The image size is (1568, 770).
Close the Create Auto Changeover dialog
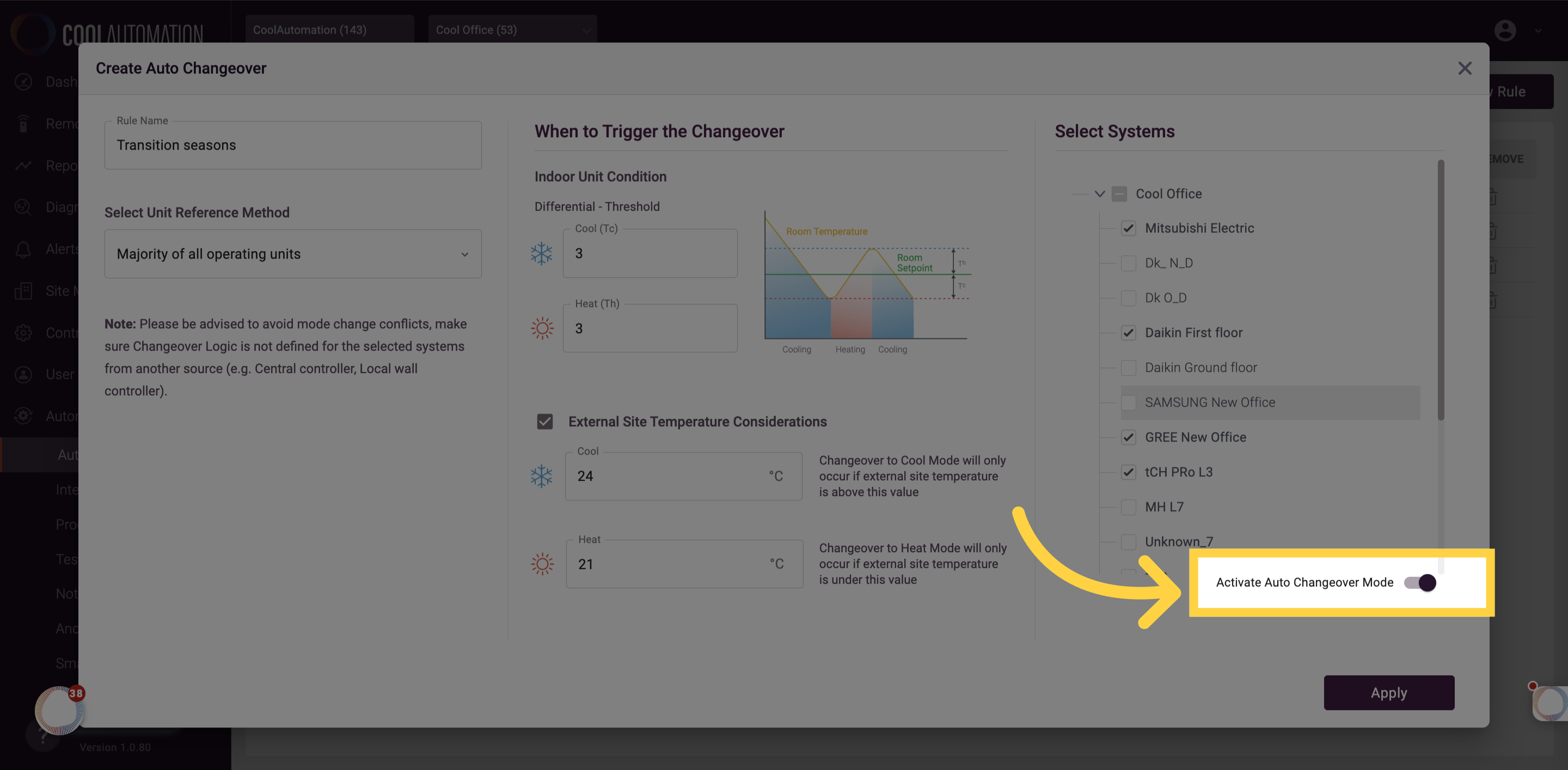(x=1465, y=68)
